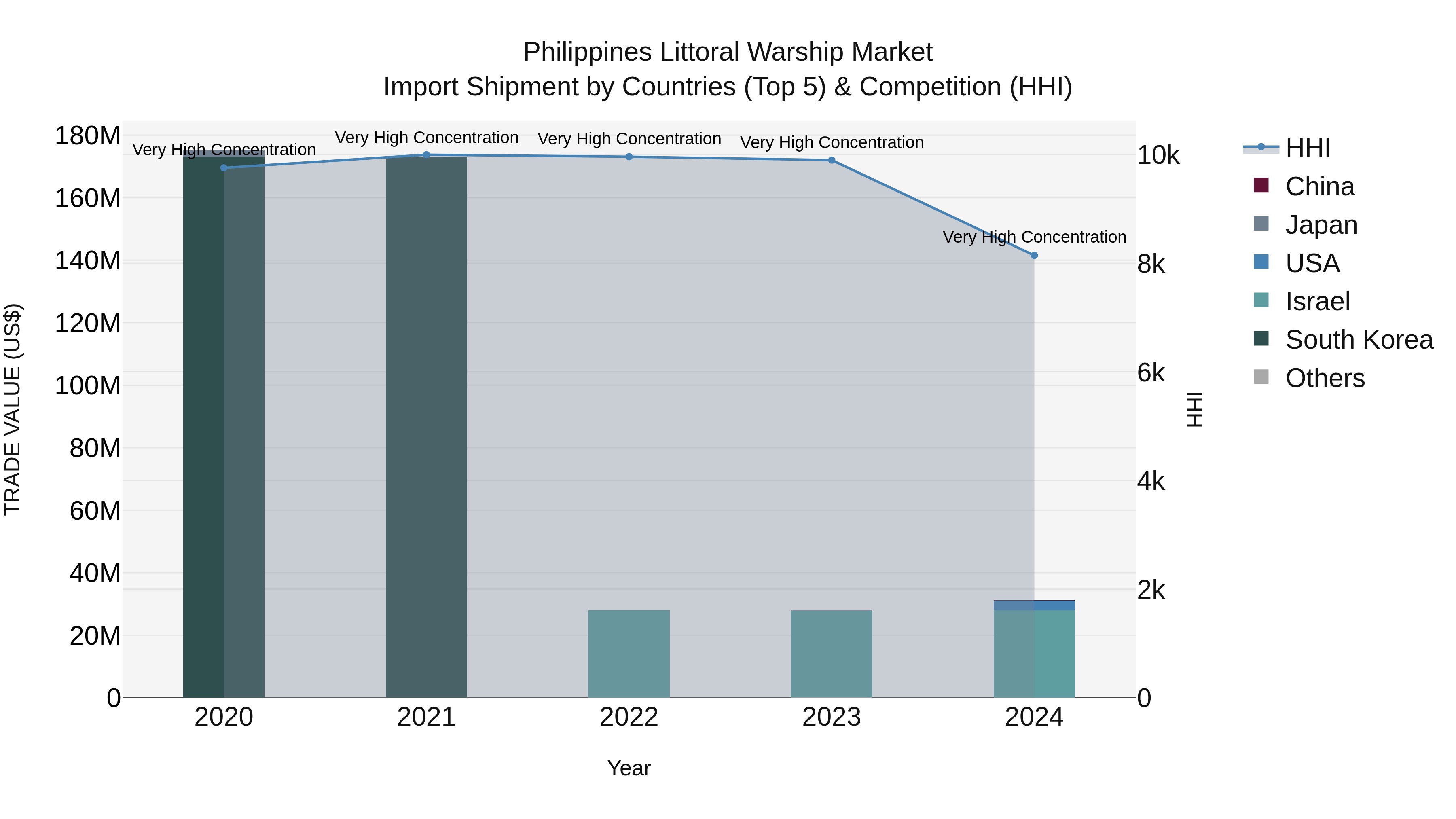
Task: Click the 2021 x-axis label
Action: (427, 717)
